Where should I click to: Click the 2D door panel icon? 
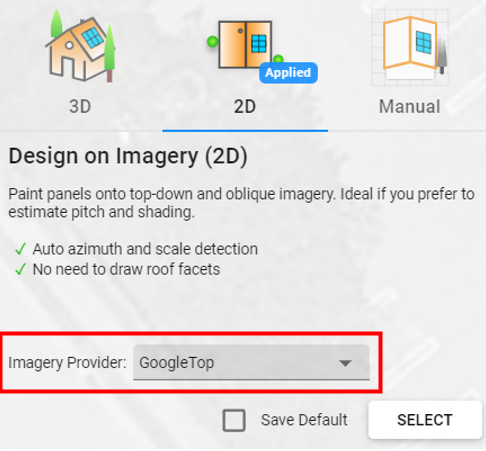click(245, 45)
